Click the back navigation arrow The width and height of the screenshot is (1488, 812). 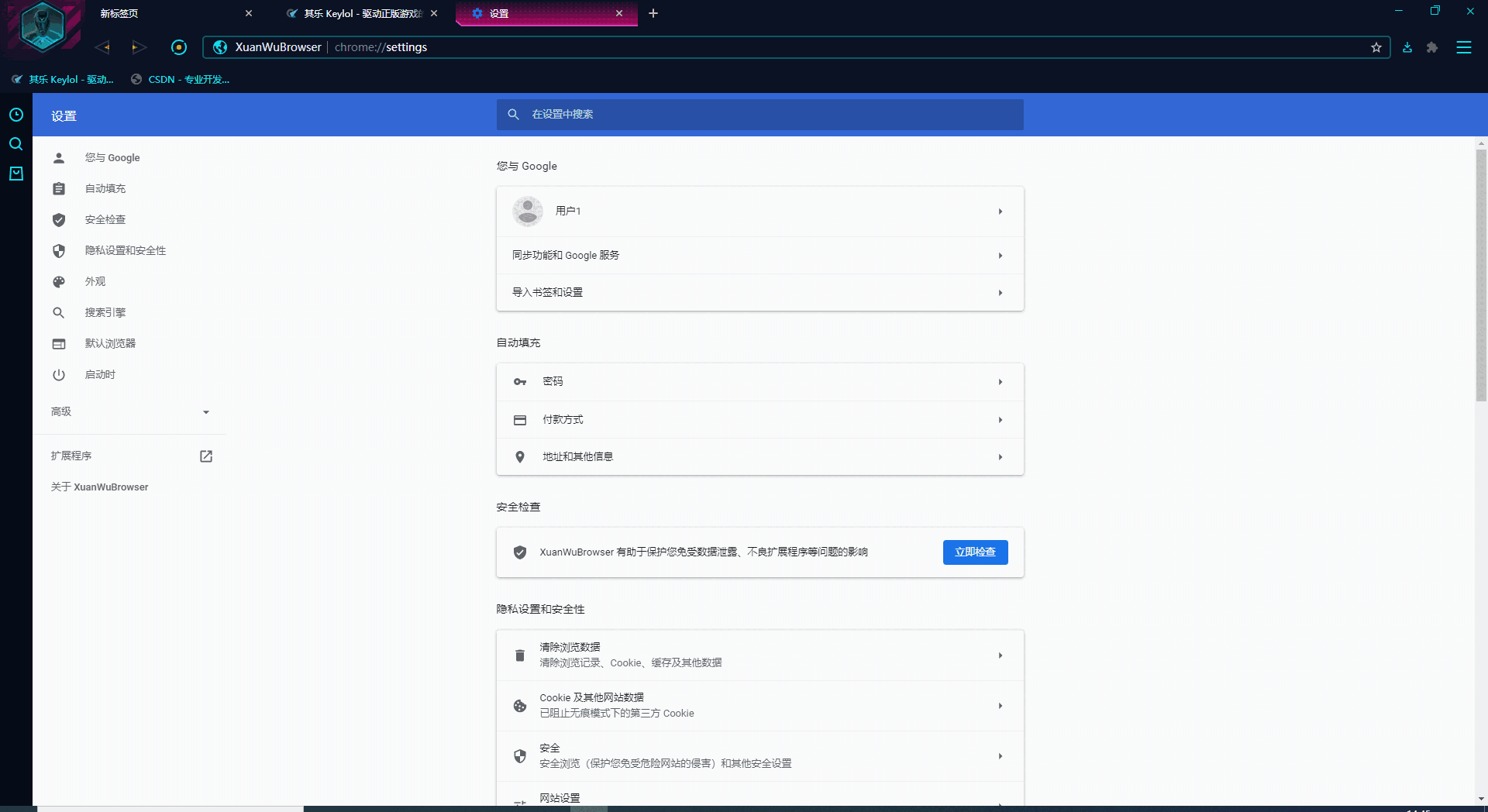pos(102,47)
